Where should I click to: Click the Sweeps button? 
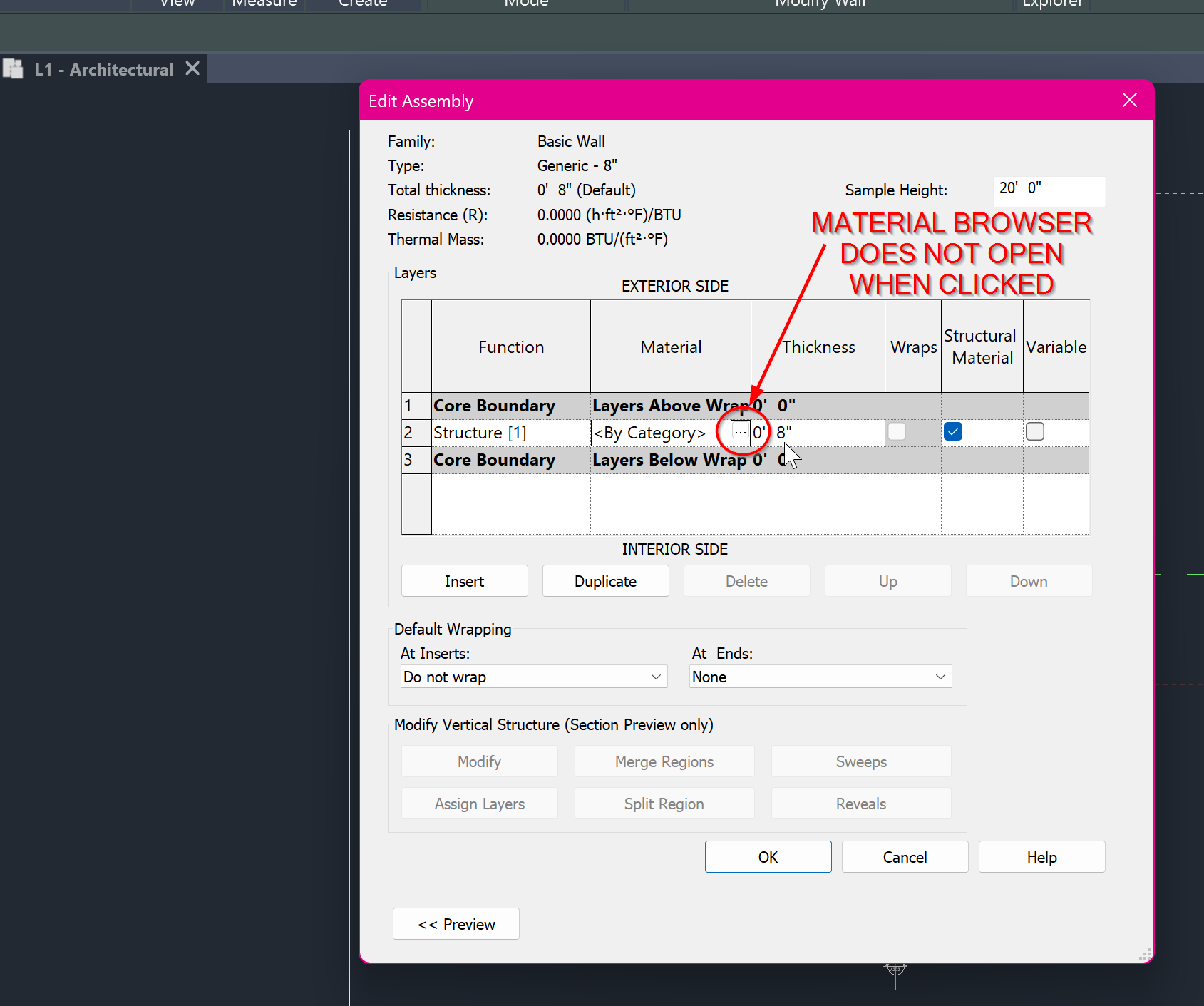pyautogui.click(x=861, y=761)
